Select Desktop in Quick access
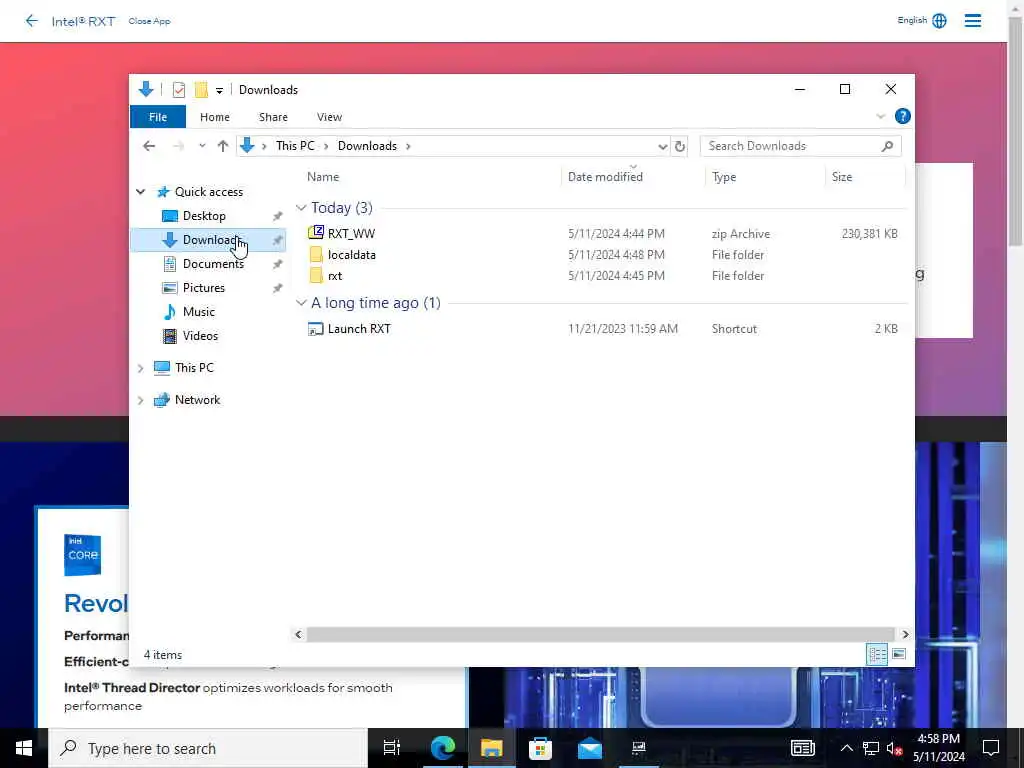 204,216
